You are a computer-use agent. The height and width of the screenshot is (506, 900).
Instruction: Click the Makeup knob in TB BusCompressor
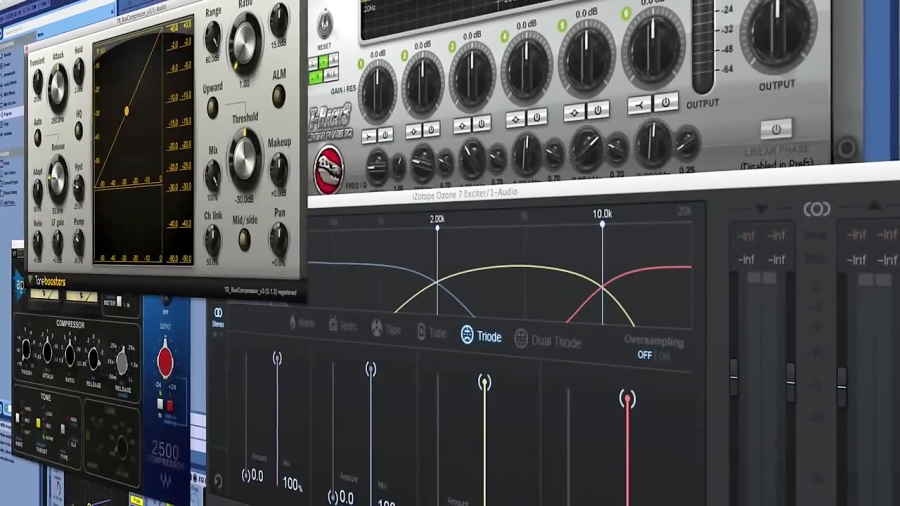[x=278, y=170]
